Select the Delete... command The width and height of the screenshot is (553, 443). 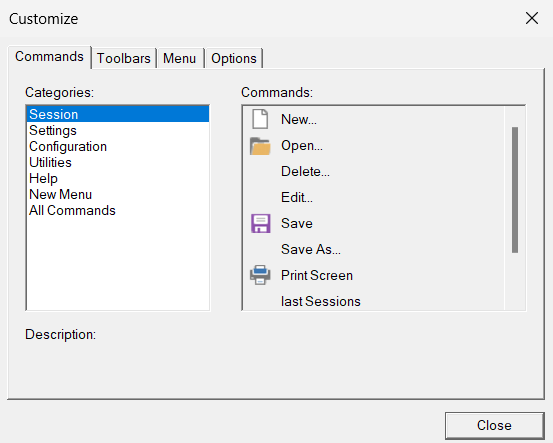[305, 171]
